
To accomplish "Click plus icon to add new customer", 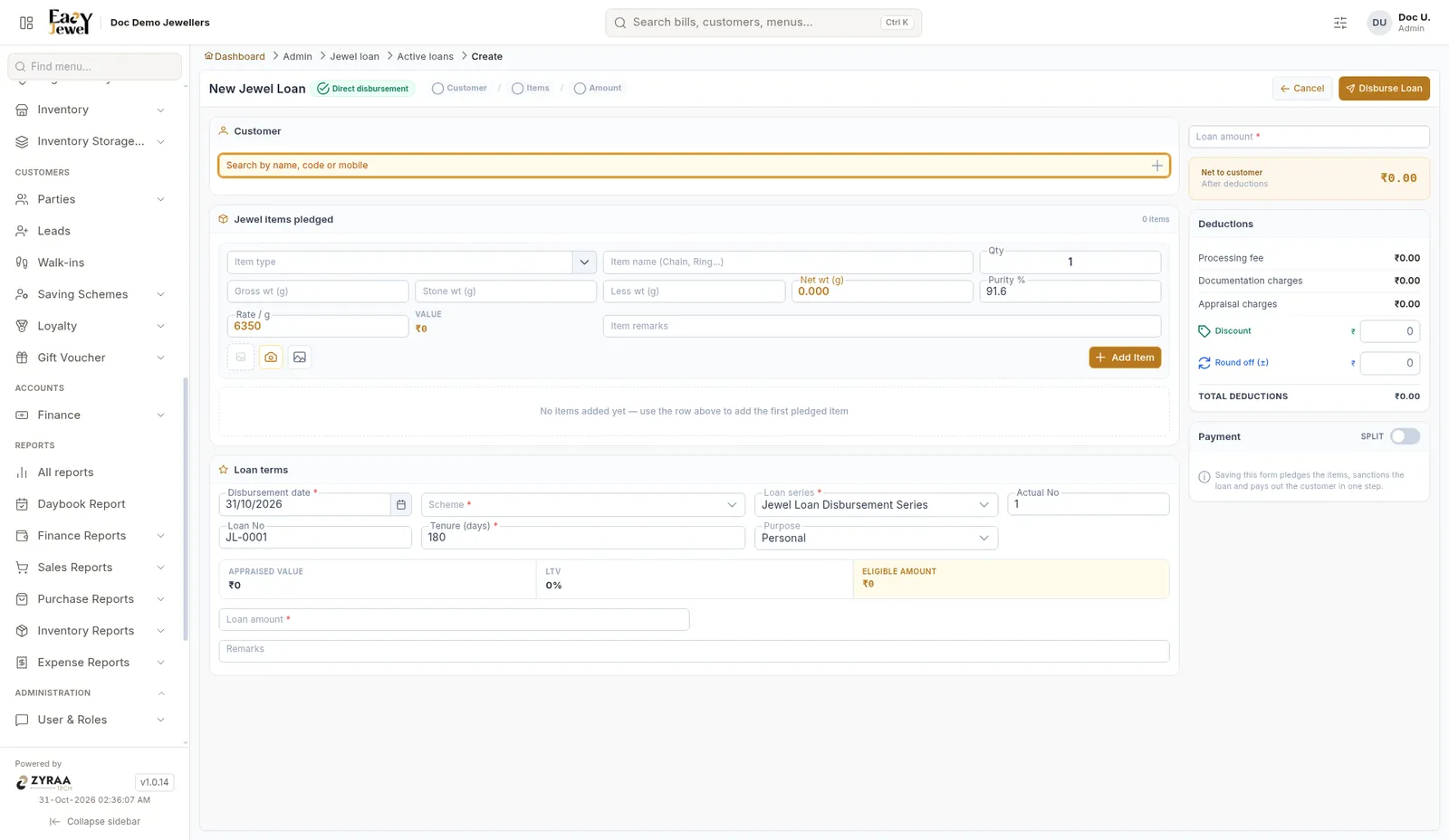I will tap(1156, 166).
